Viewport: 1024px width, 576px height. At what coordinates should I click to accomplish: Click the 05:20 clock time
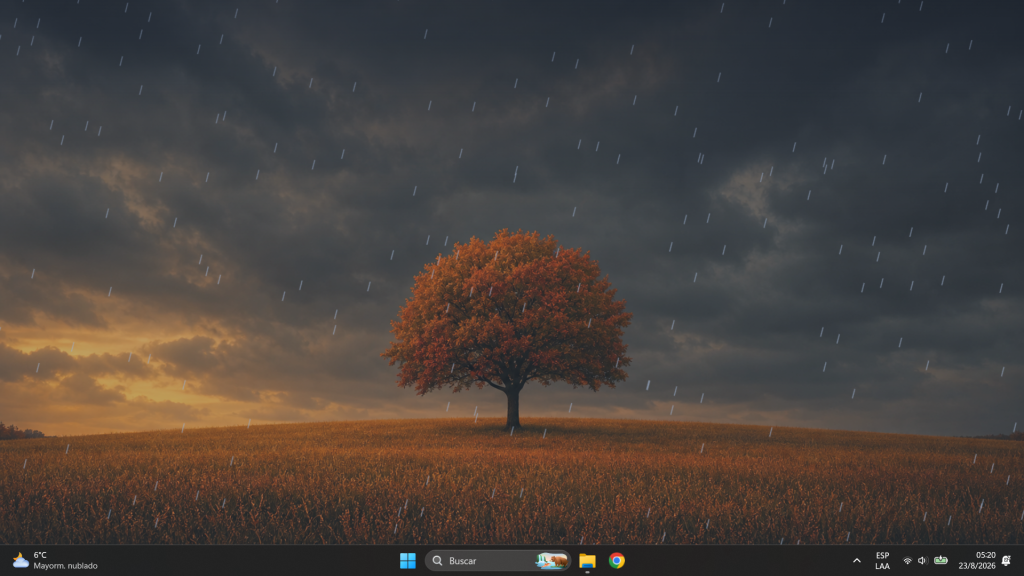pyautogui.click(x=985, y=555)
